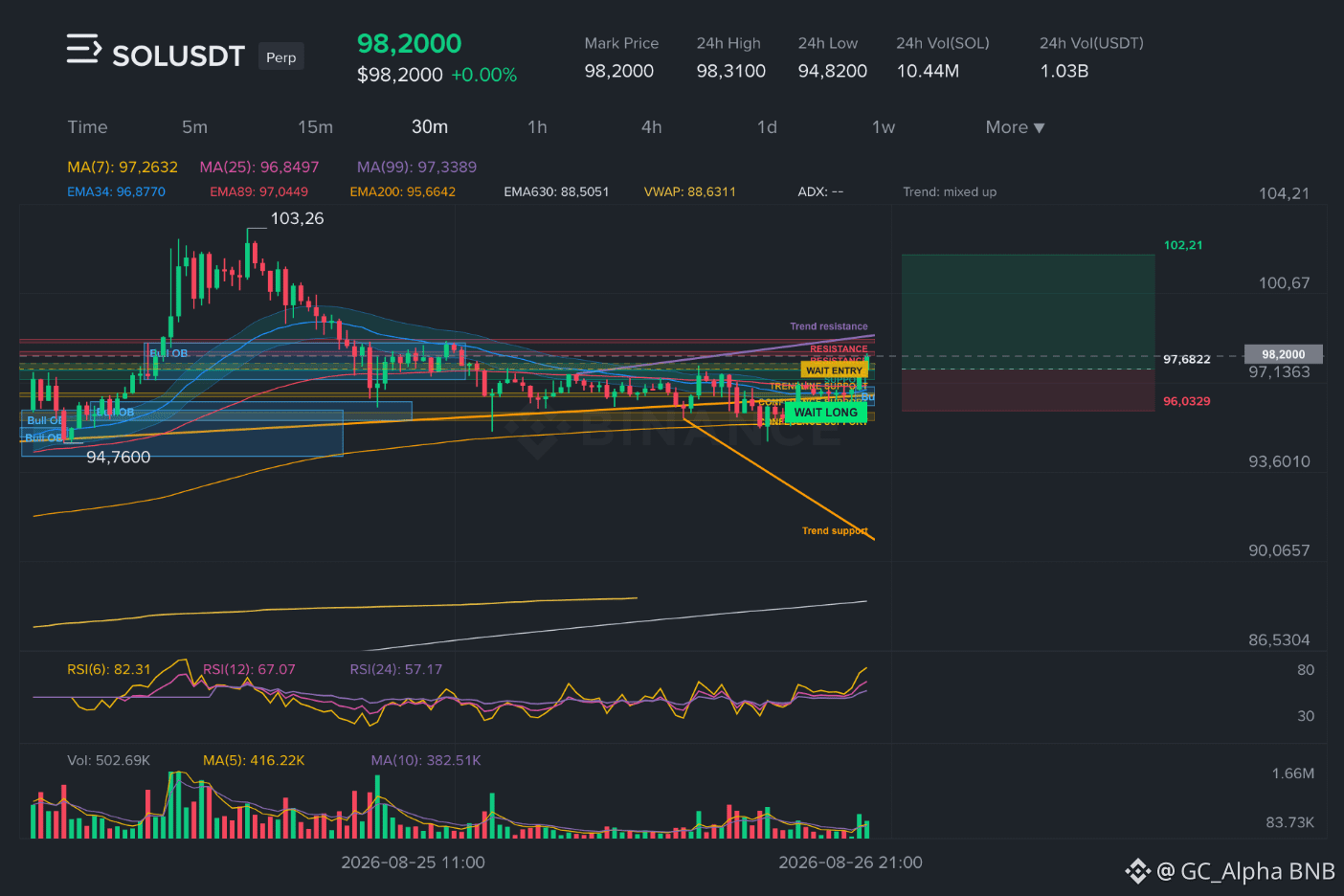1344x896 pixels.
Task: Click the Perp contract badge
Action: pos(281,57)
